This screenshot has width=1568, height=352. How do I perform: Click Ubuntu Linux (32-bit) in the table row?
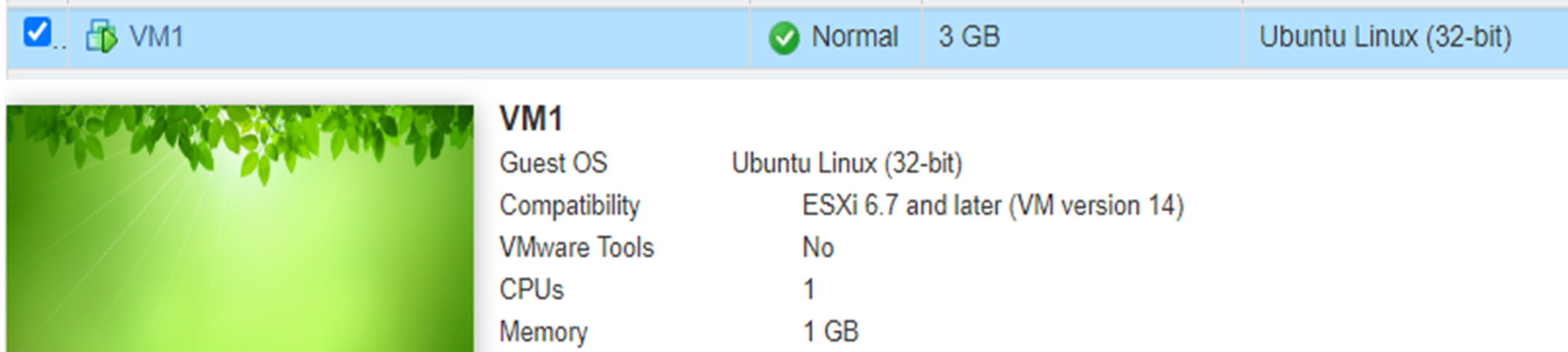(x=1385, y=37)
